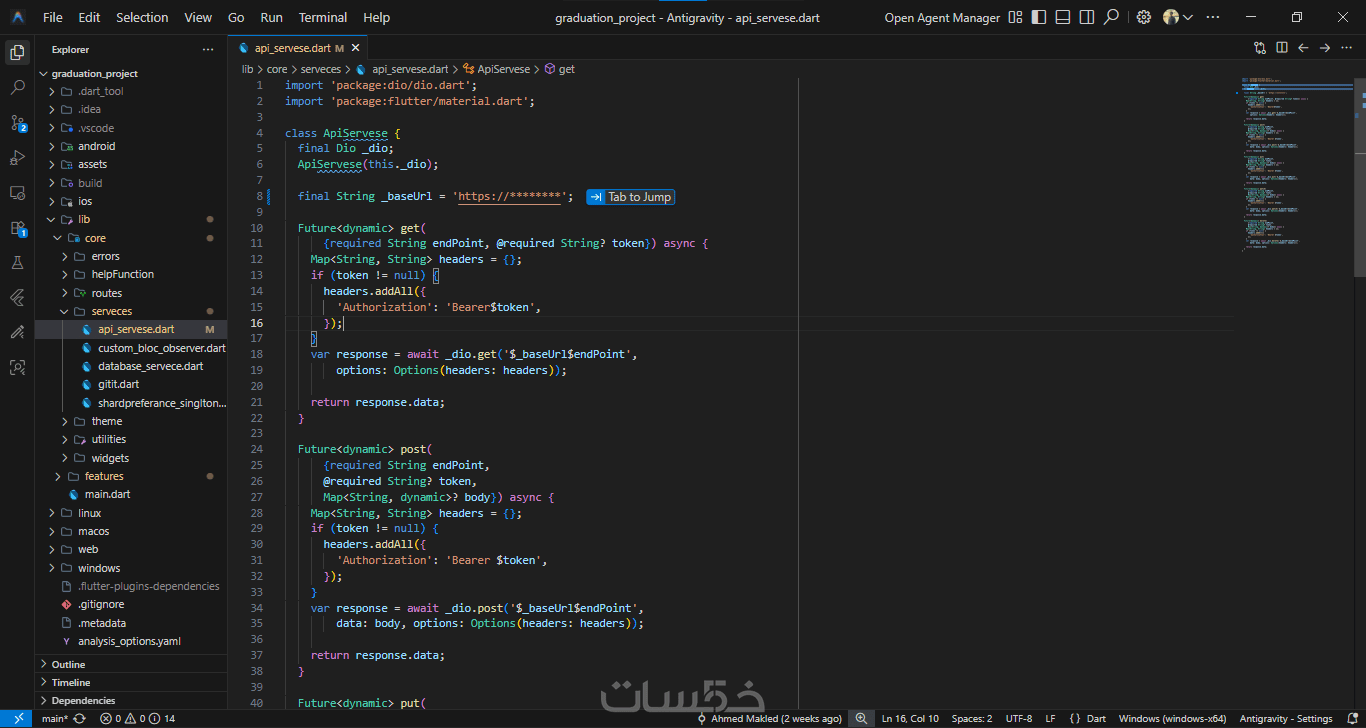The image size is (1366, 728).
Task: Open the Testing flask view
Action: [17, 263]
